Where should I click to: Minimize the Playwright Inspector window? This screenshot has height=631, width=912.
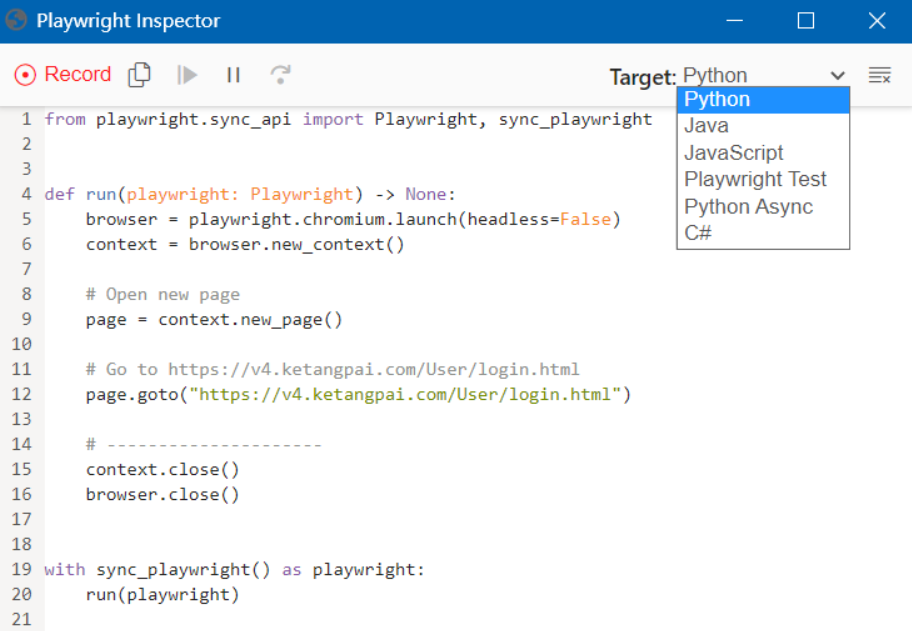[735, 21]
